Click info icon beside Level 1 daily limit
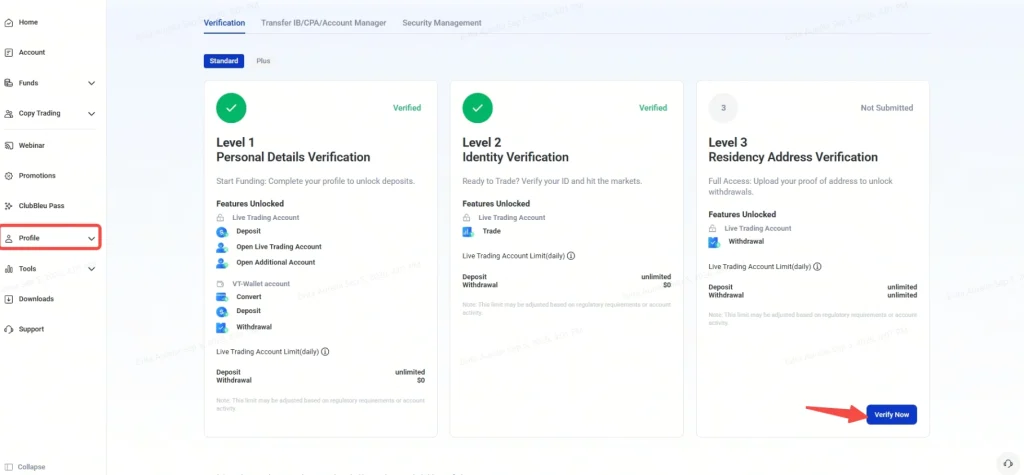 click(x=325, y=352)
